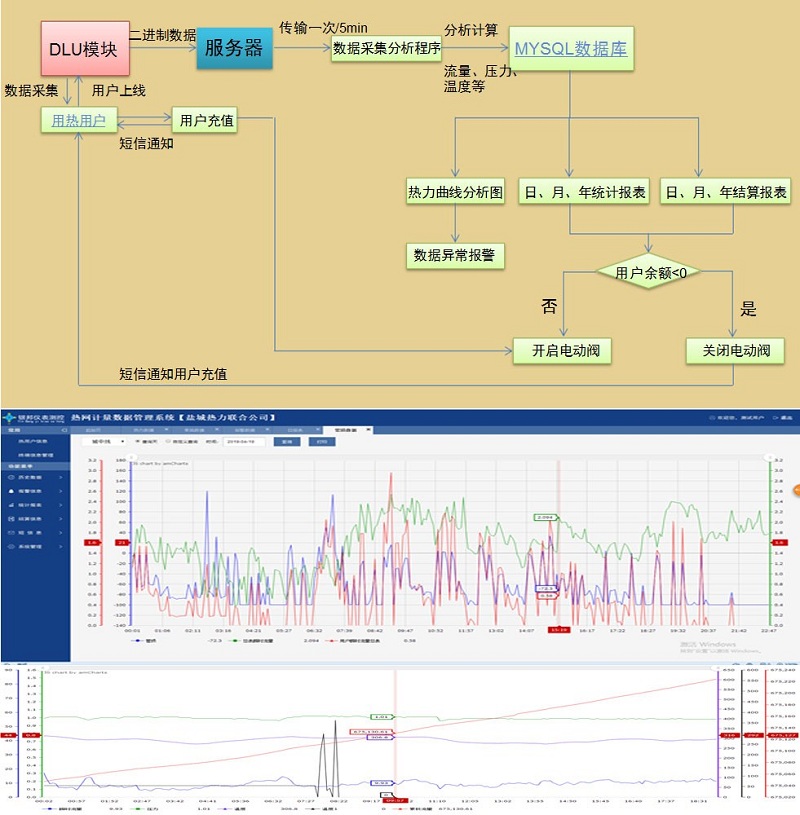Click the system management gear icon in sidebar
The image size is (800, 815).
pos(10,548)
